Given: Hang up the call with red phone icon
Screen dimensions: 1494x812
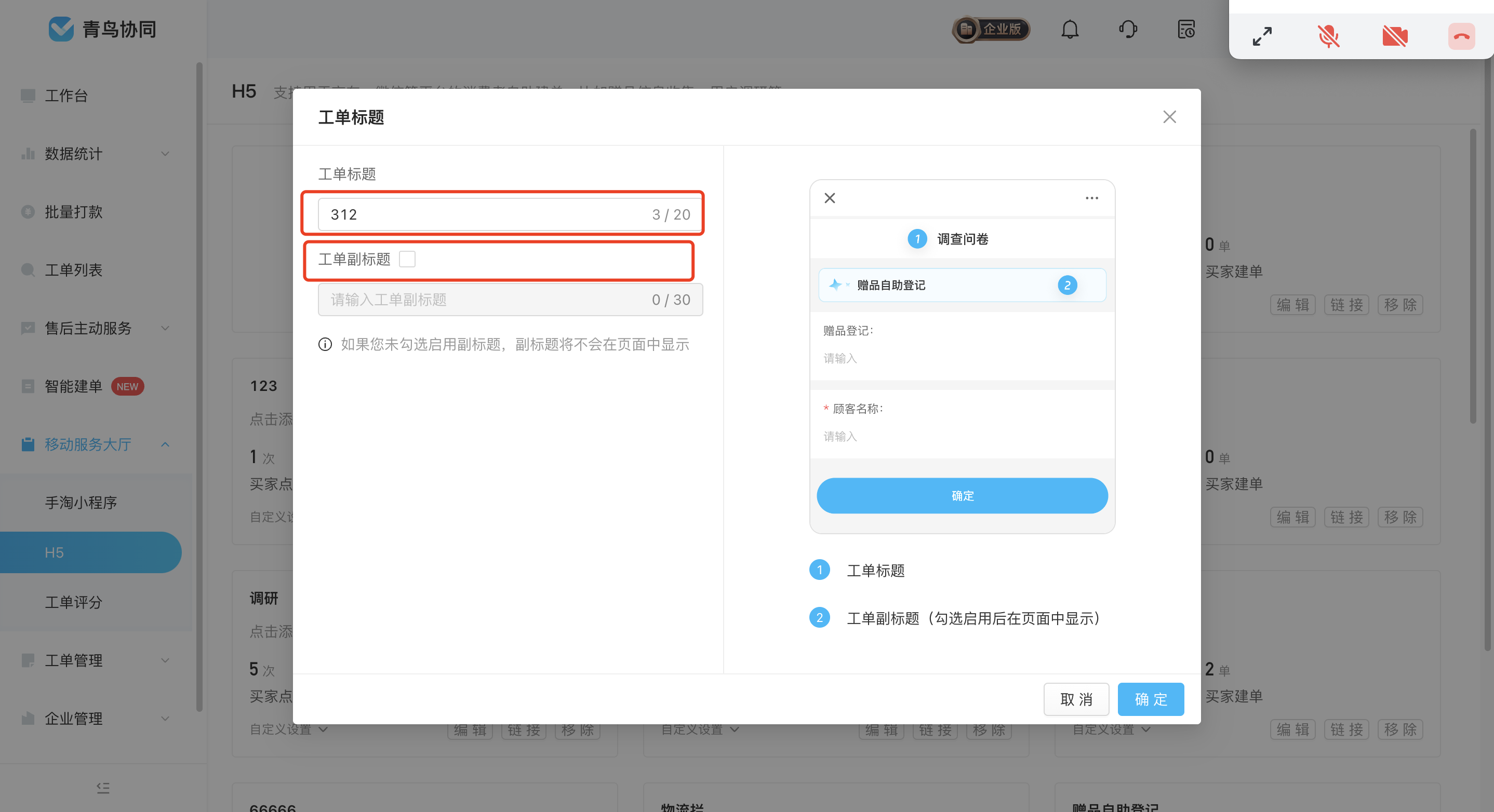Looking at the screenshot, I should (x=1461, y=36).
